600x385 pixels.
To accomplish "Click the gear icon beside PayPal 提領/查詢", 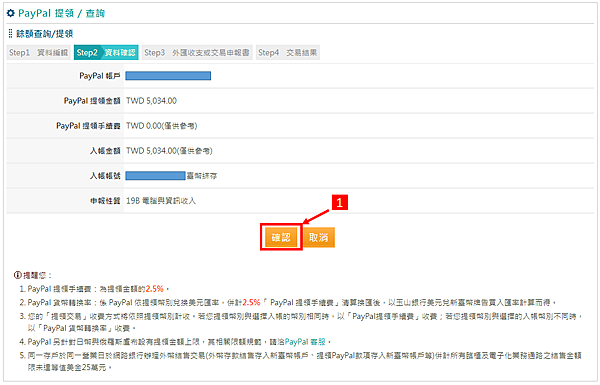I will tap(11, 13).
